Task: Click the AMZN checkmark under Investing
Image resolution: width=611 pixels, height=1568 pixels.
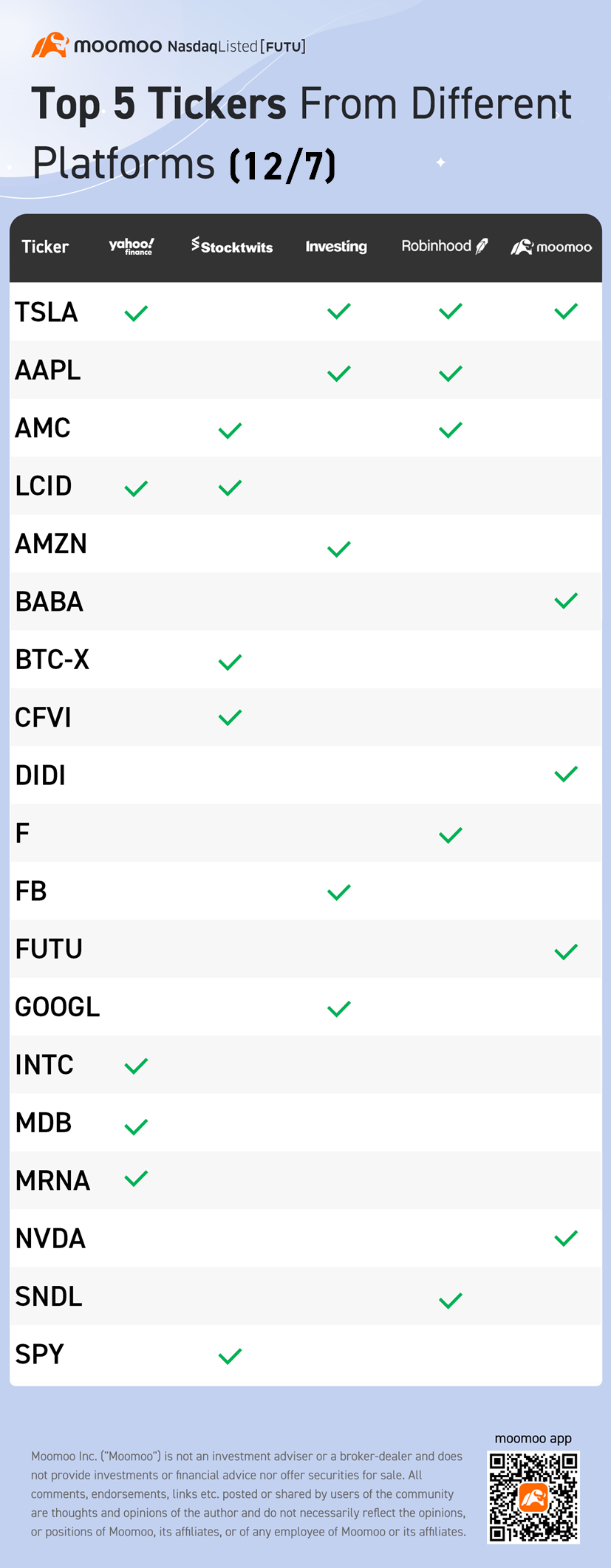Action: click(339, 549)
